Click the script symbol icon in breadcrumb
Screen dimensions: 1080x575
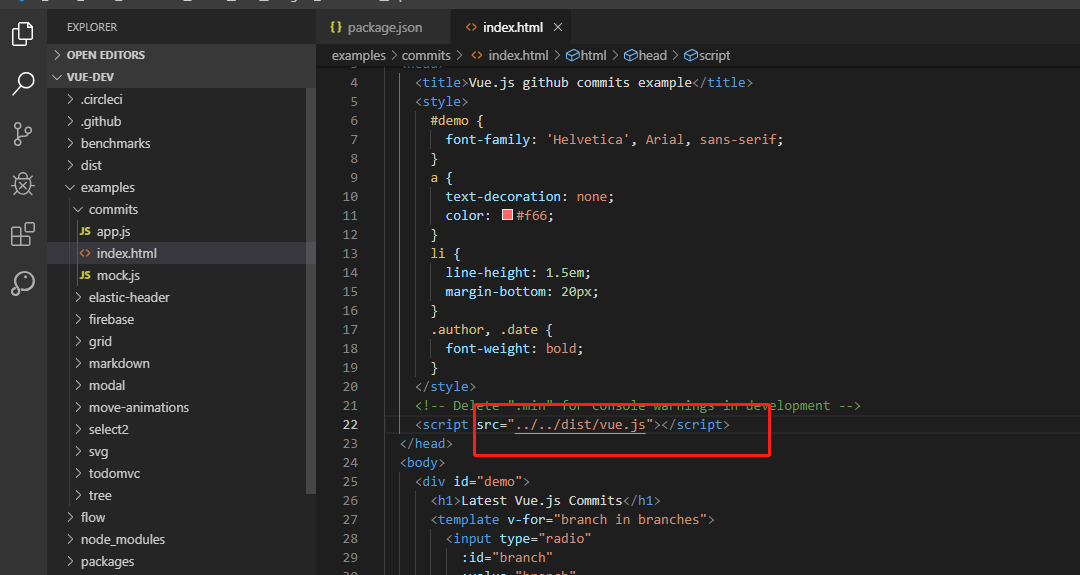691,56
